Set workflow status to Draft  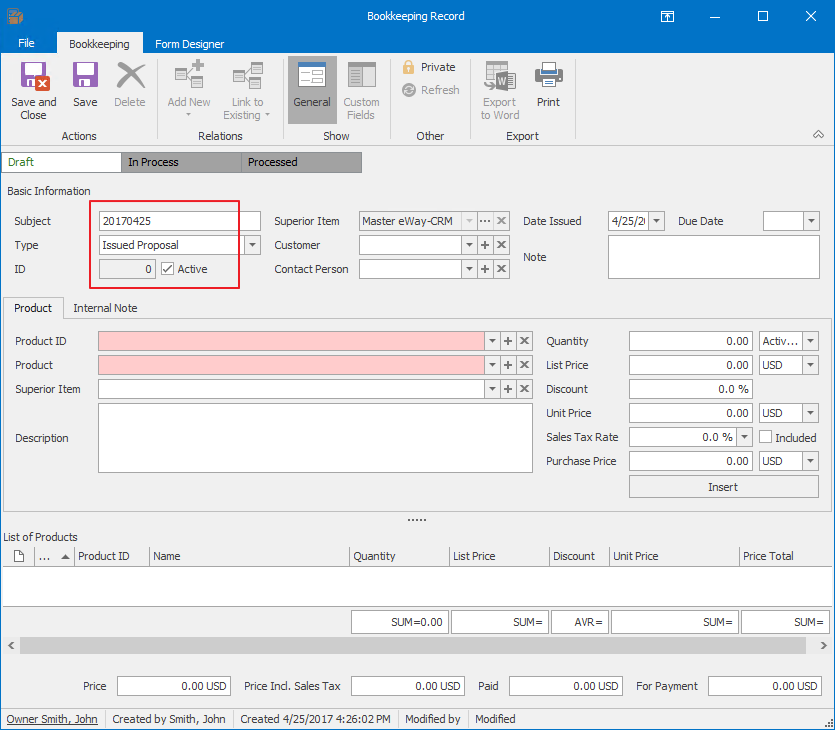[61, 162]
